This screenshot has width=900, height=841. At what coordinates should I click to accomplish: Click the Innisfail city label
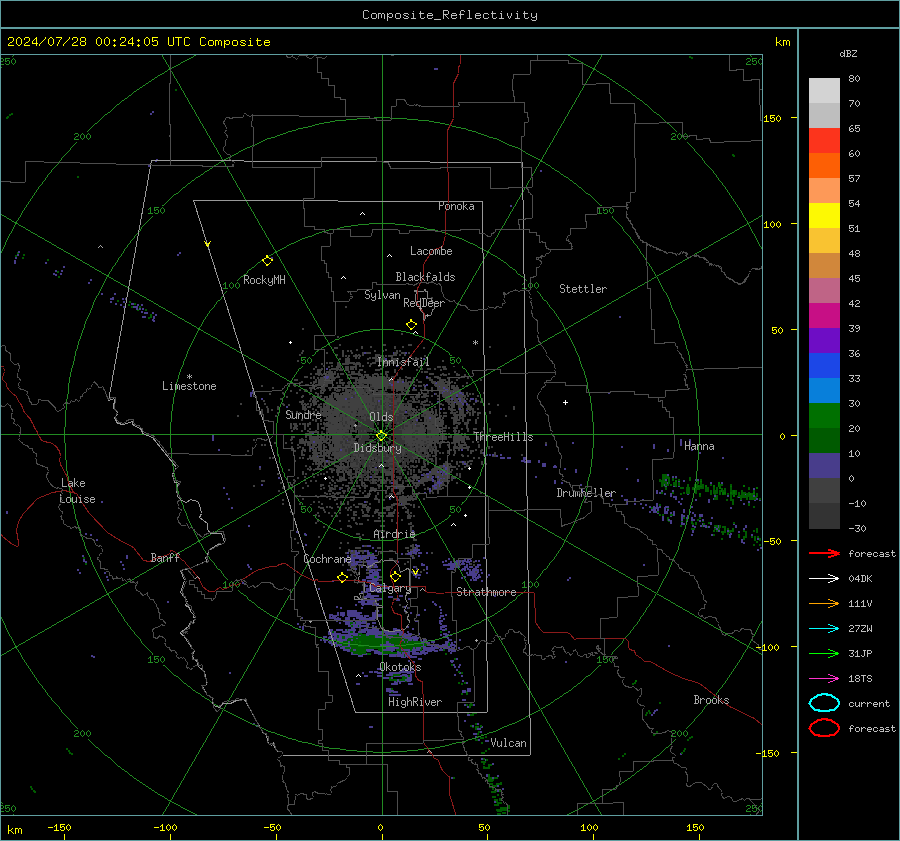pyautogui.click(x=403, y=362)
